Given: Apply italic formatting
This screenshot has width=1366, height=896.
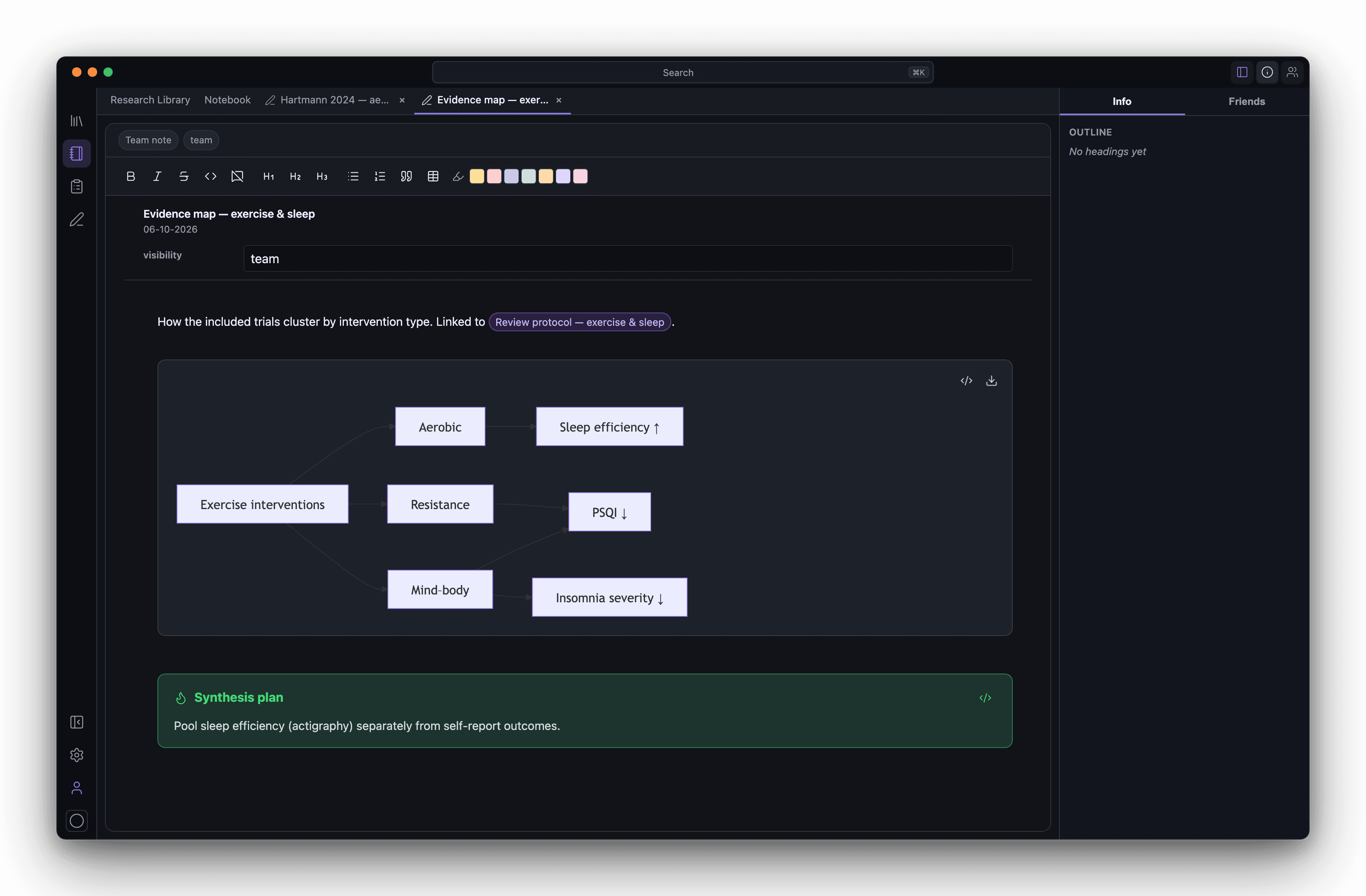Looking at the screenshot, I should [157, 176].
